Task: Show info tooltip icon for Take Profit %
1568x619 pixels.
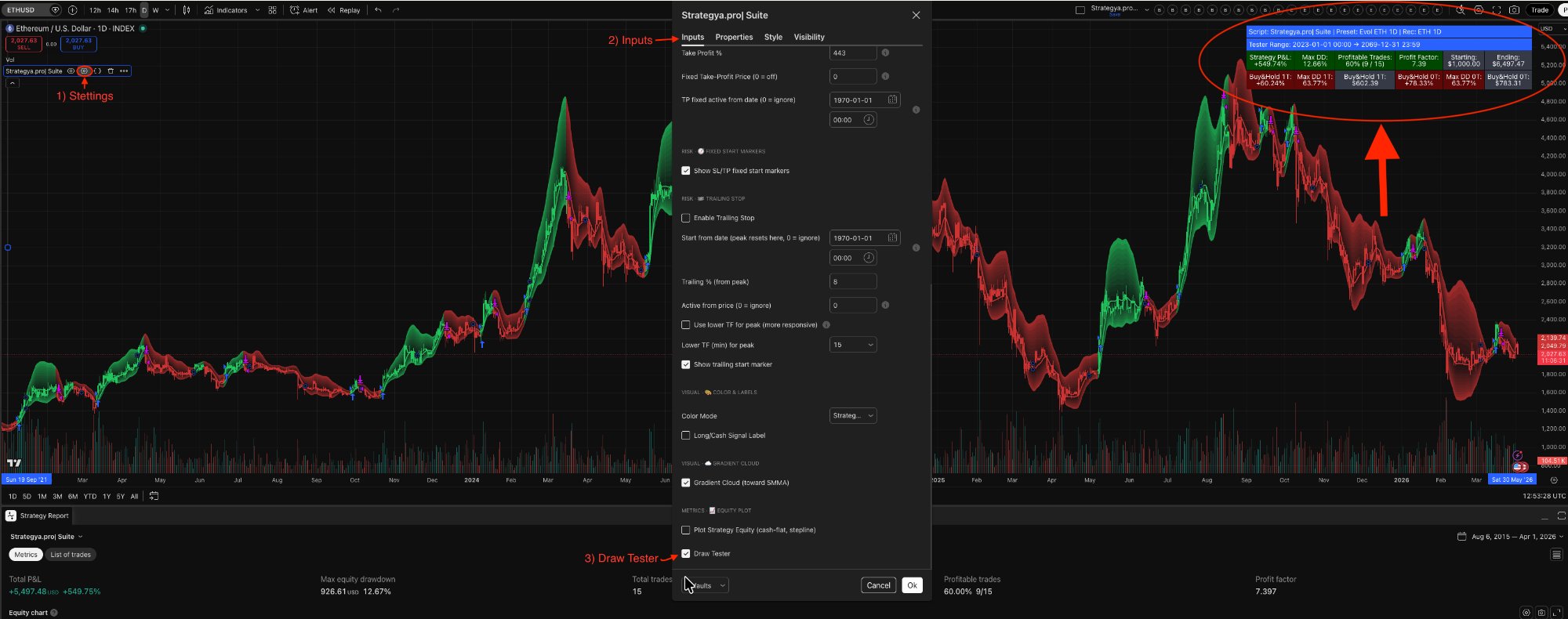Action: 885,52
